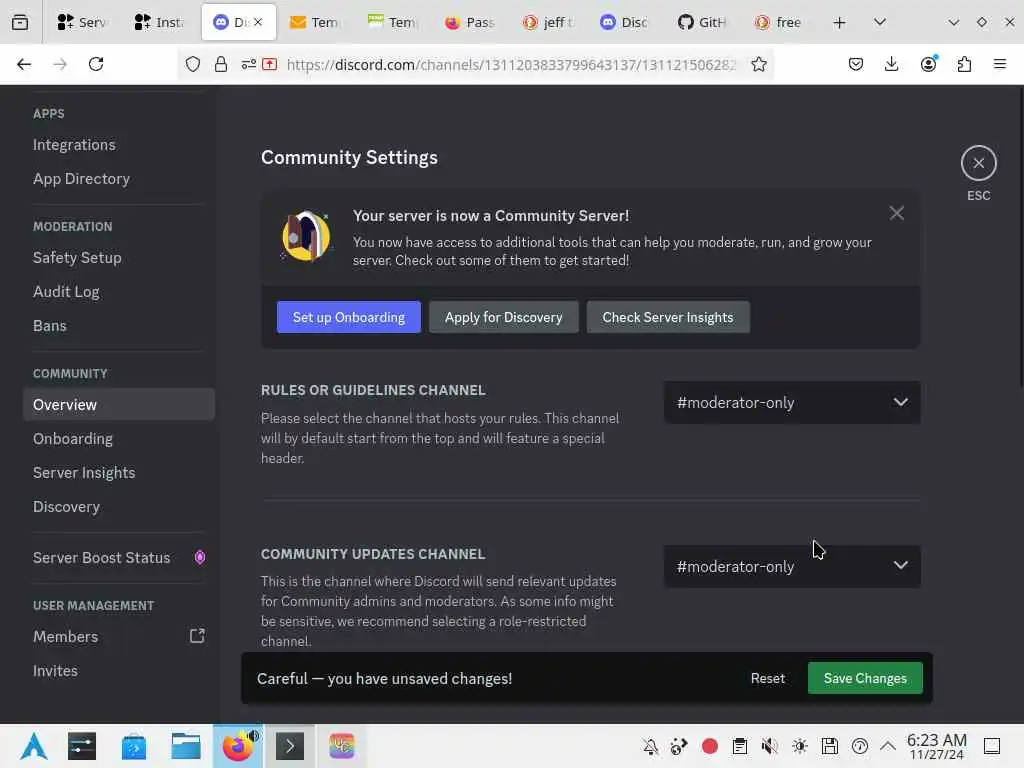Expand hidden system tray icons
The width and height of the screenshot is (1024, 768).
tap(888, 745)
